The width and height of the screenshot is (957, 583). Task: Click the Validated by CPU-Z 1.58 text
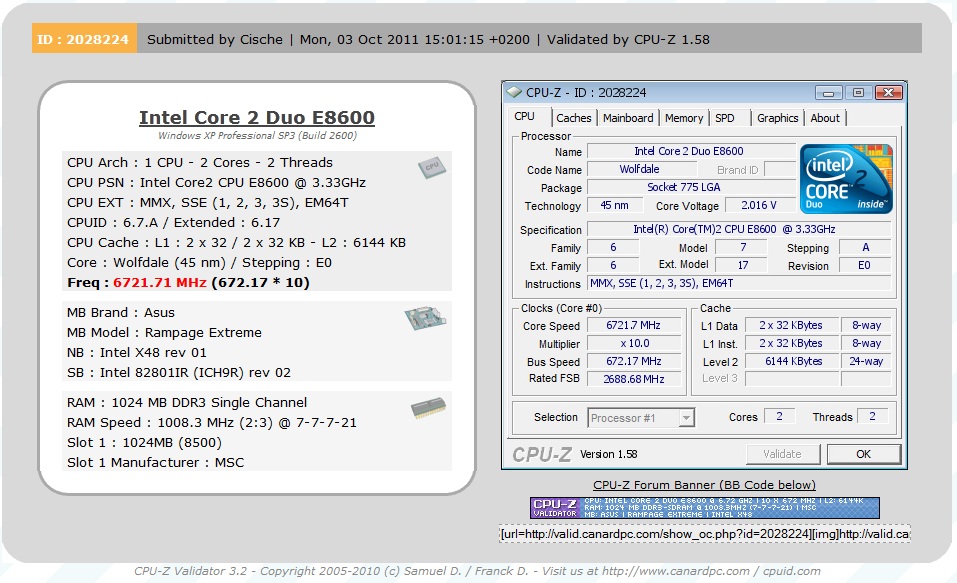[x=628, y=40]
